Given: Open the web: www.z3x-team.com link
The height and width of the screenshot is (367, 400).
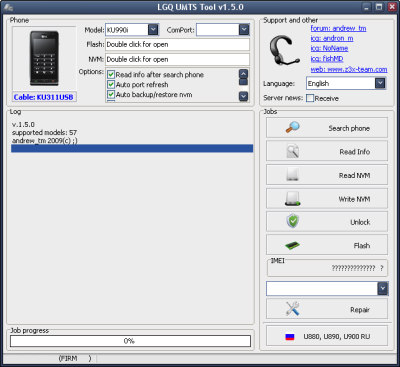Looking at the screenshot, I should coord(349,69).
